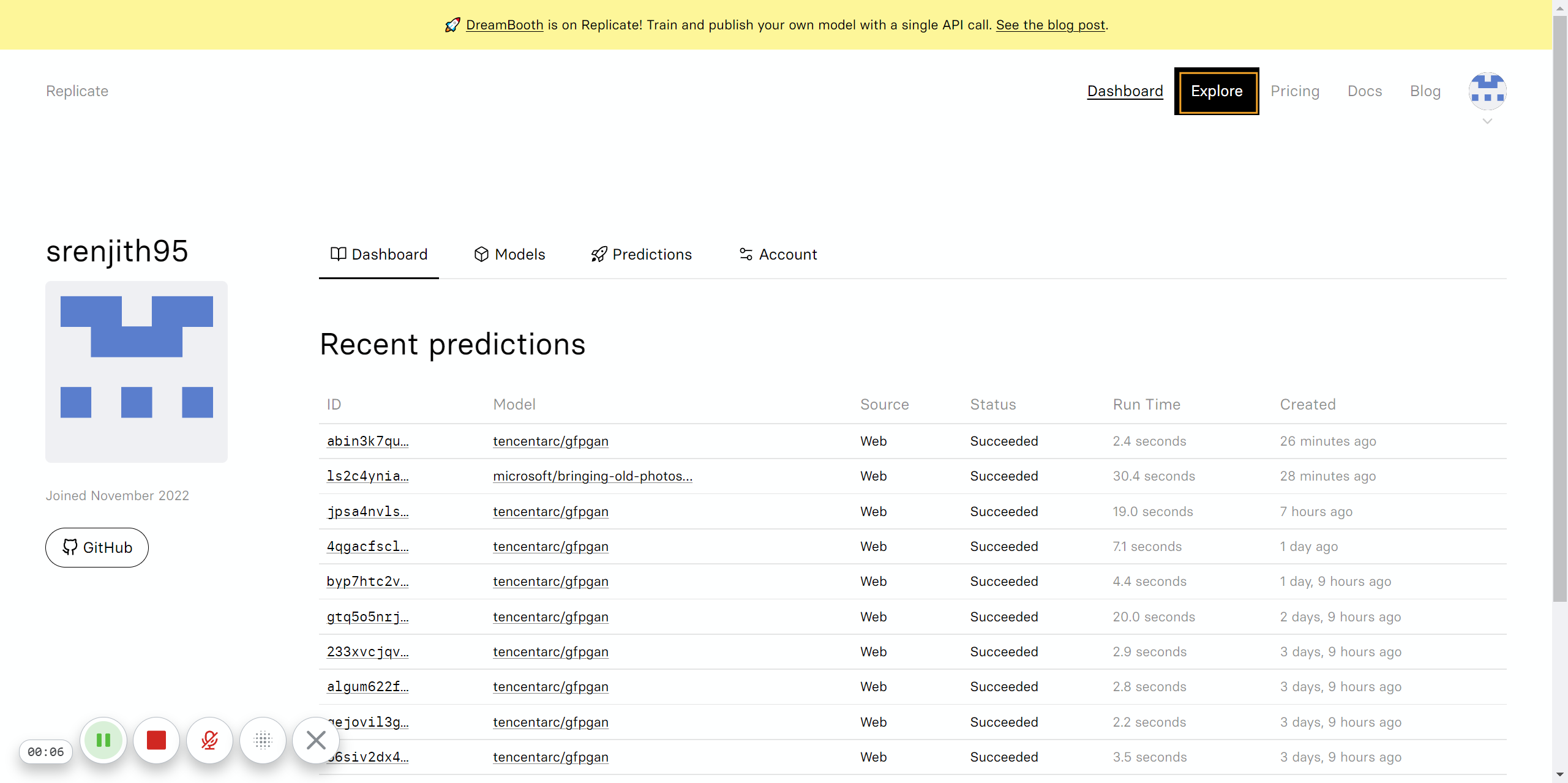This screenshot has height=783, width=1568.
Task: Open 'See the blog post' link
Action: point(1051,25)
